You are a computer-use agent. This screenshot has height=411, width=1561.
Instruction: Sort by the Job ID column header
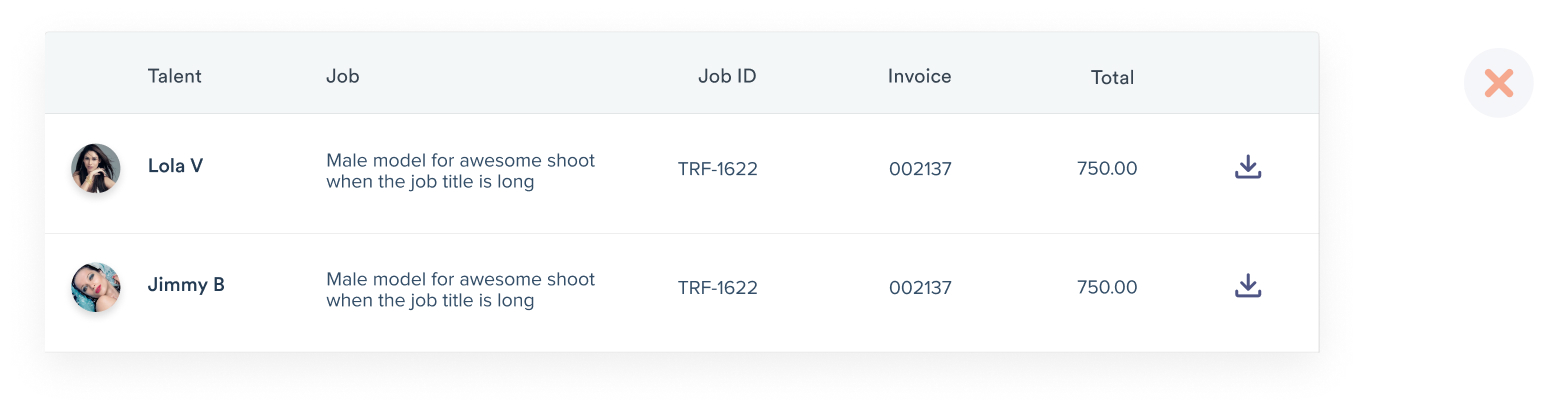tap(727, 76)
